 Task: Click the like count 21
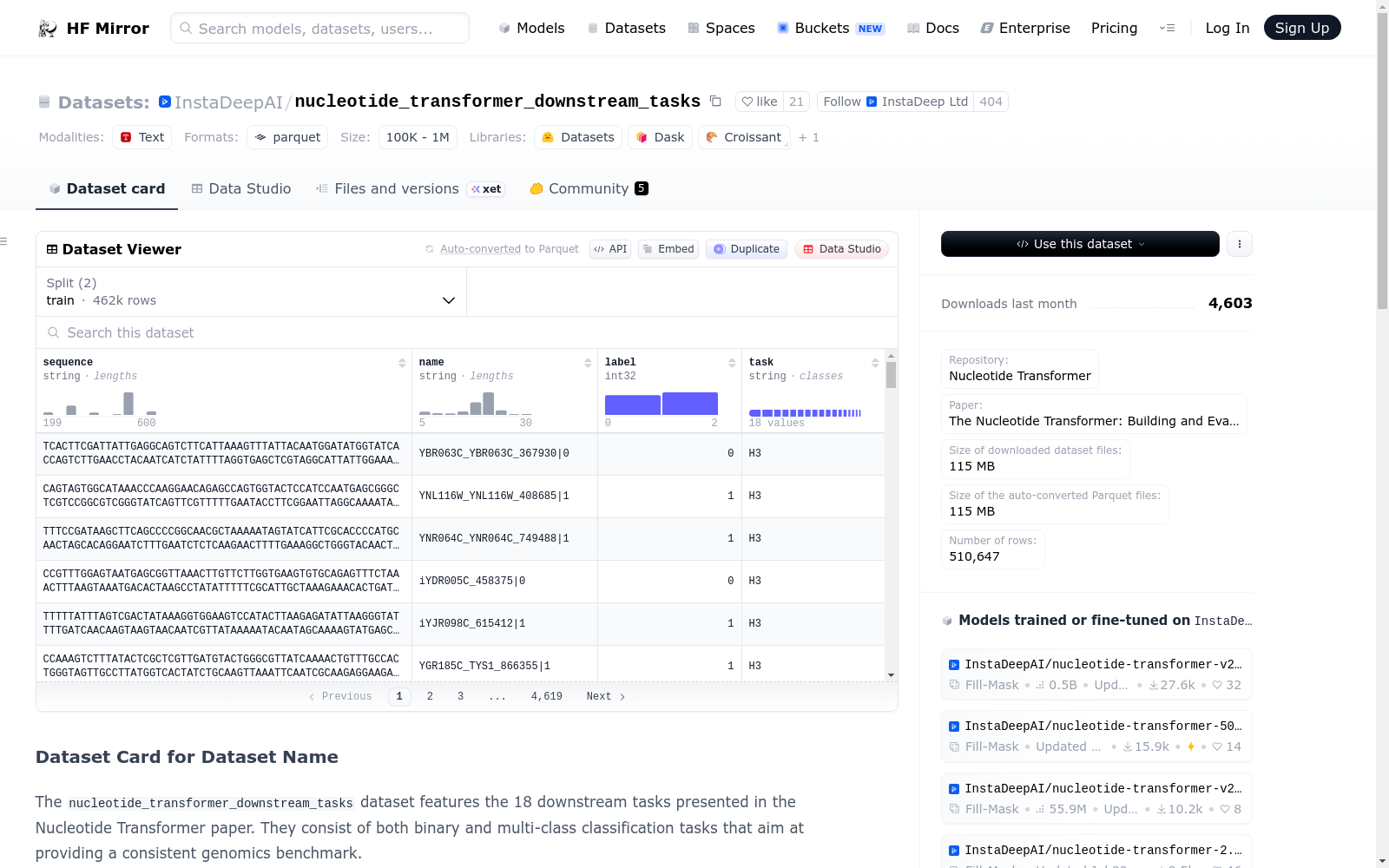(796, 102)
